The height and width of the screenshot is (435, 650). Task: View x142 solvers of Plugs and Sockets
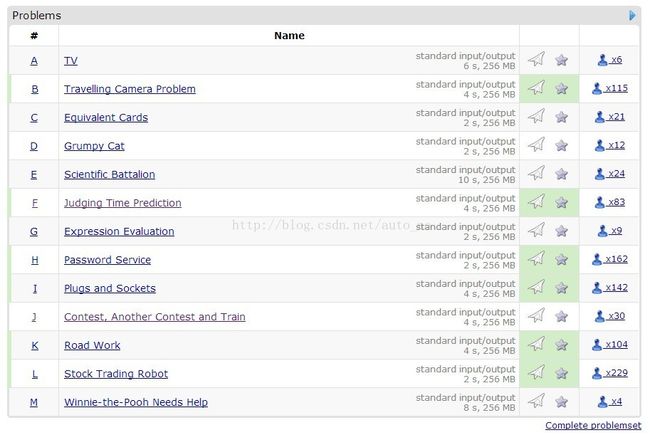[610, 288]
